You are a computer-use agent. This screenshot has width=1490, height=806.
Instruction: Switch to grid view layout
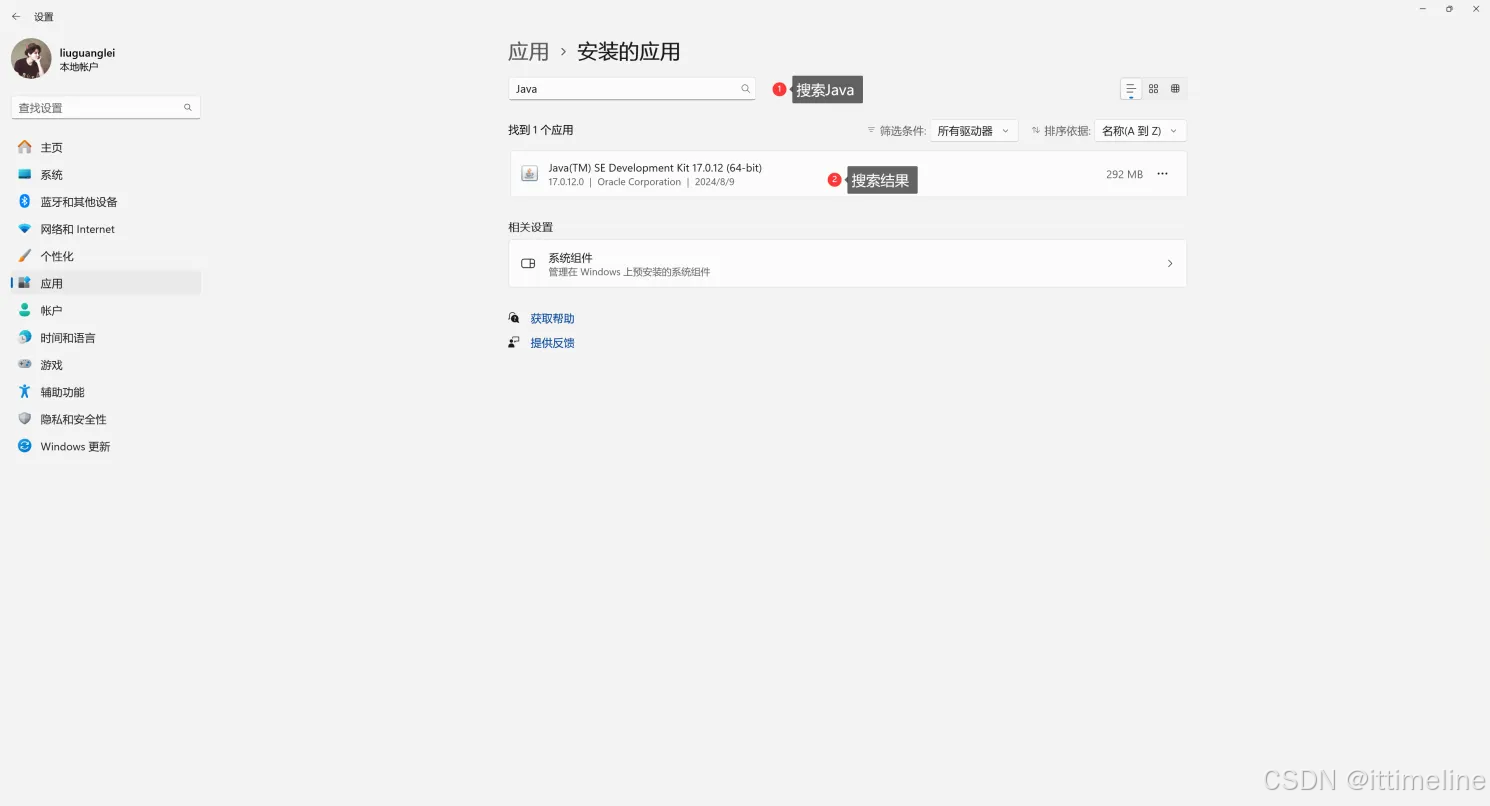coord(1153,89)
